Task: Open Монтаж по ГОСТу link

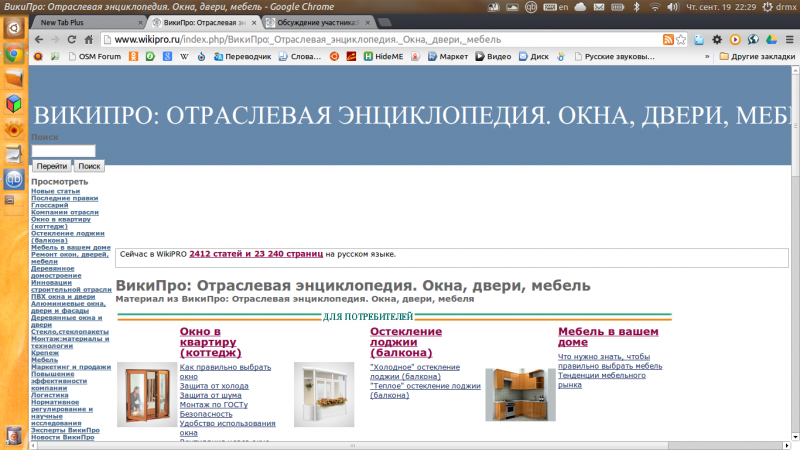Action: [213, 405]
